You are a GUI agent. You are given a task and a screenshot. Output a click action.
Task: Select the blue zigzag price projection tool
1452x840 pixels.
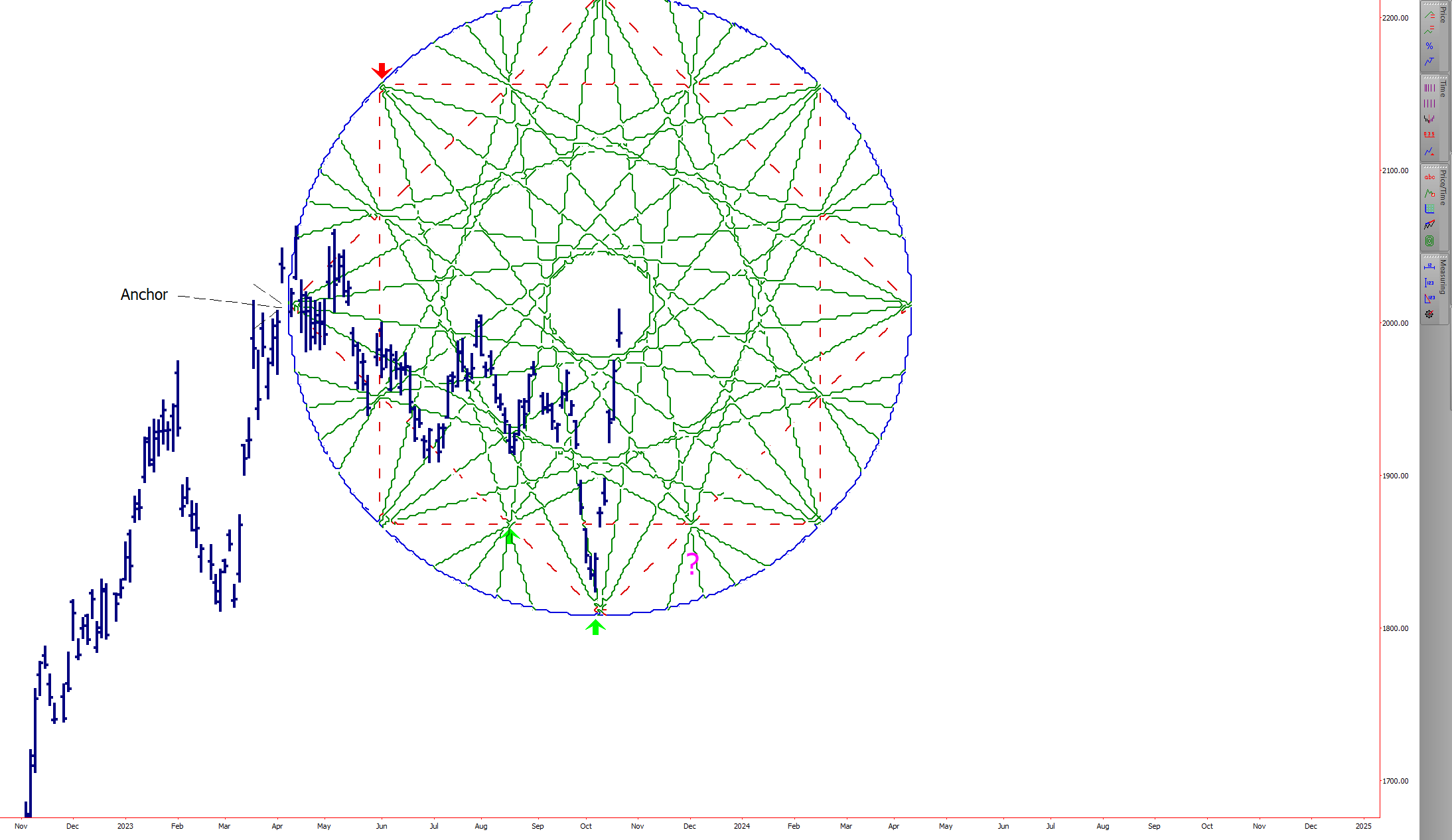(x=1429, y=62)
